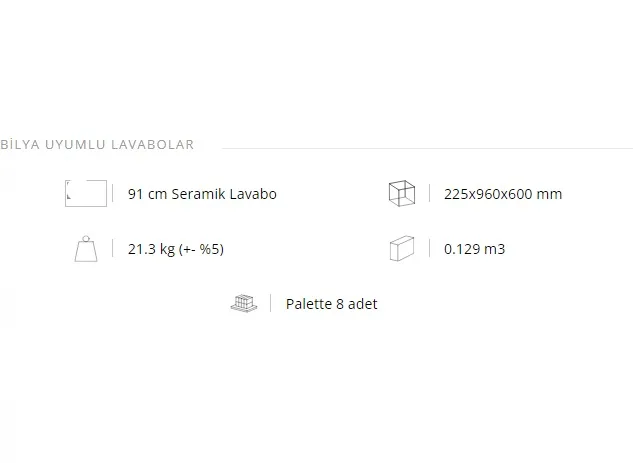Click the vertical separator beside the weight icon

click(x=113, y=248)
